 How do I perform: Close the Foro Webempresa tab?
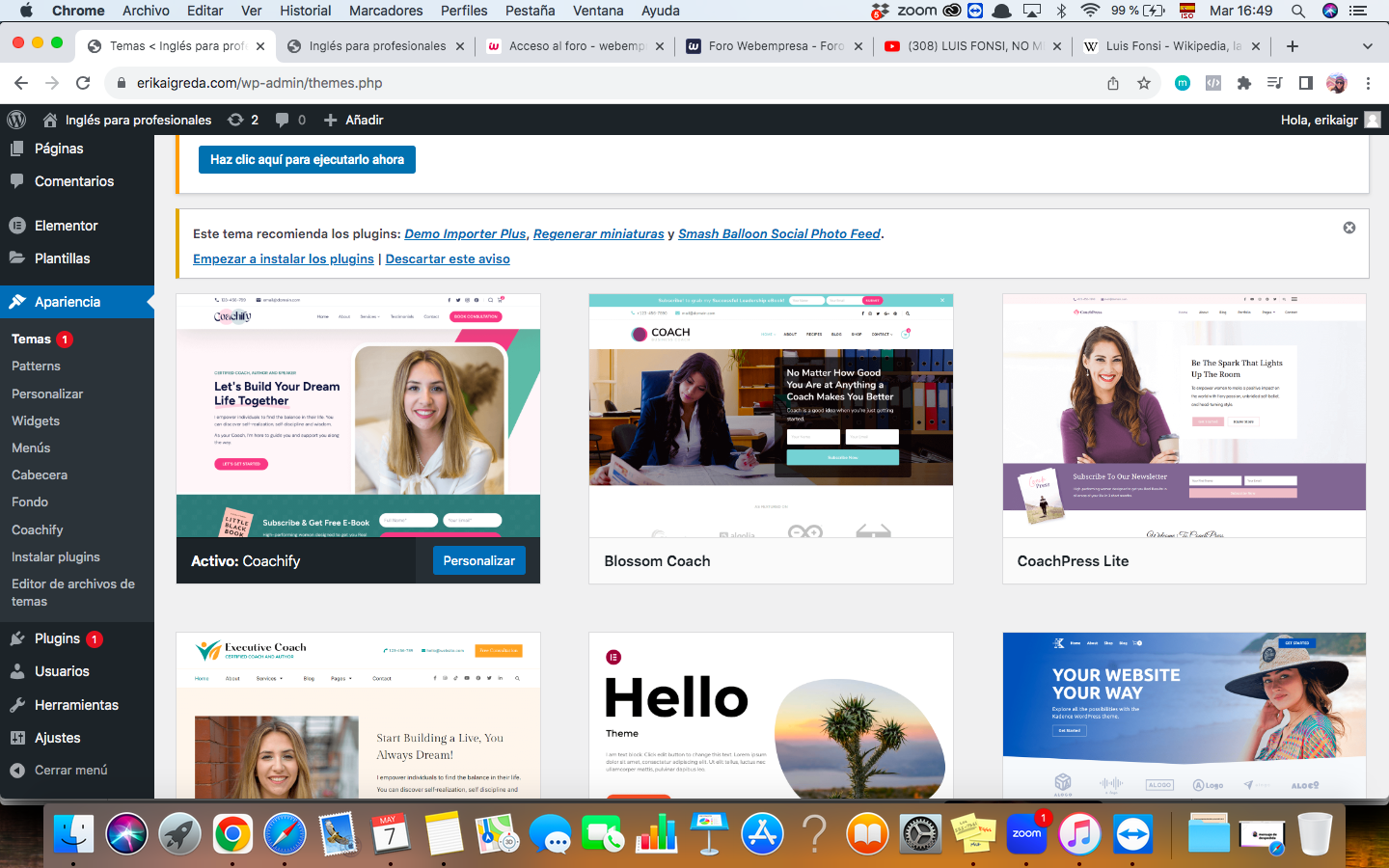click(x=858, y=46)
